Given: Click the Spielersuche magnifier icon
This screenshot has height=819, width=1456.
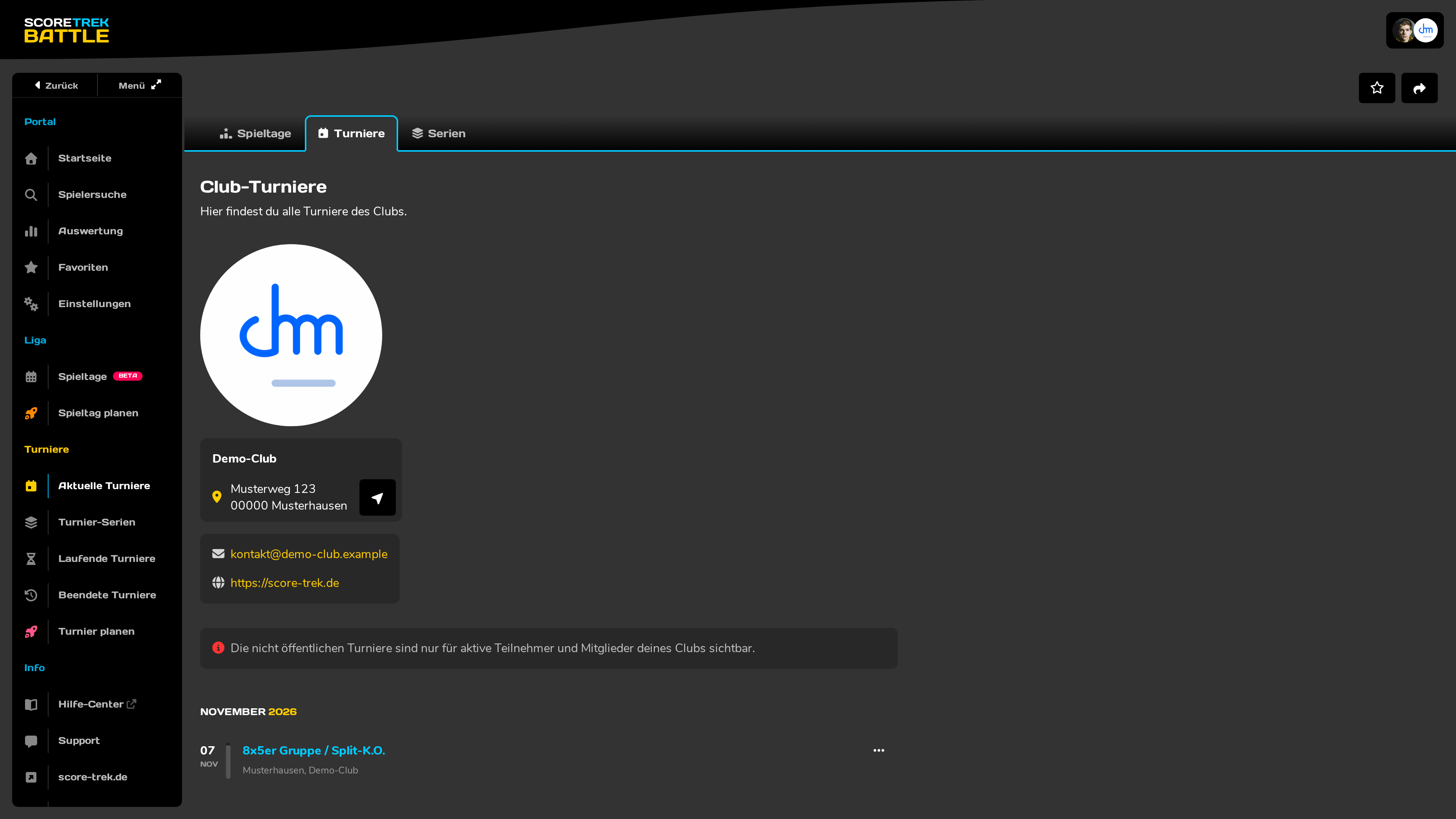Looking at the screenshot, I should pyautogui.click(x=31, y=195).
